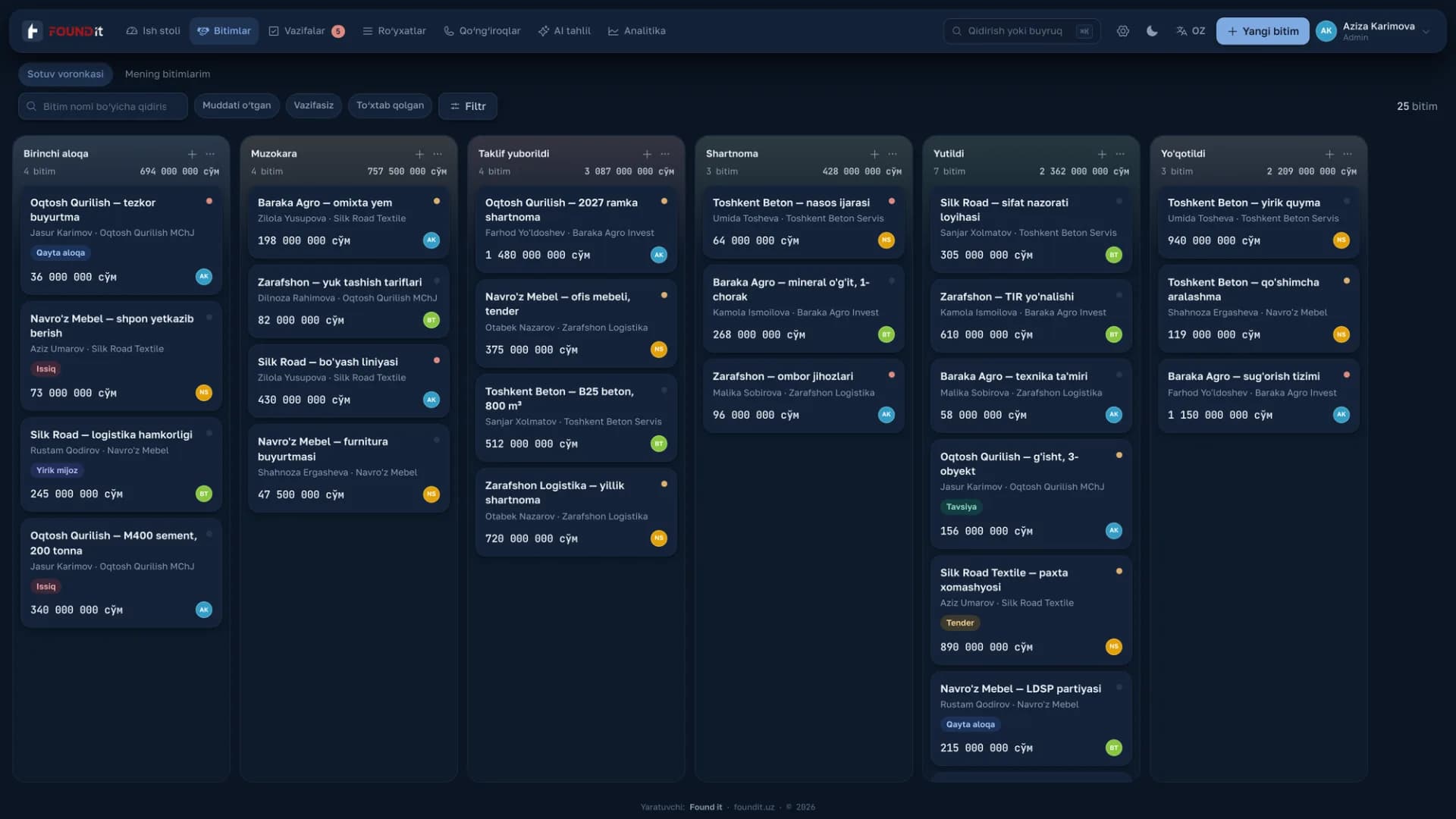Click assignee avatar on B25 beton card
Screen dimensions: 1456x819
pyautogui.click(x=659, y=444)
